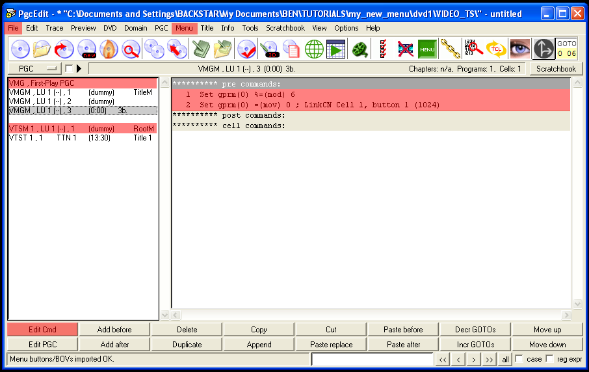Click the blue table with green play icon
Image resolution: width=589 pixels, height=372 pixels.
[336, 49]
